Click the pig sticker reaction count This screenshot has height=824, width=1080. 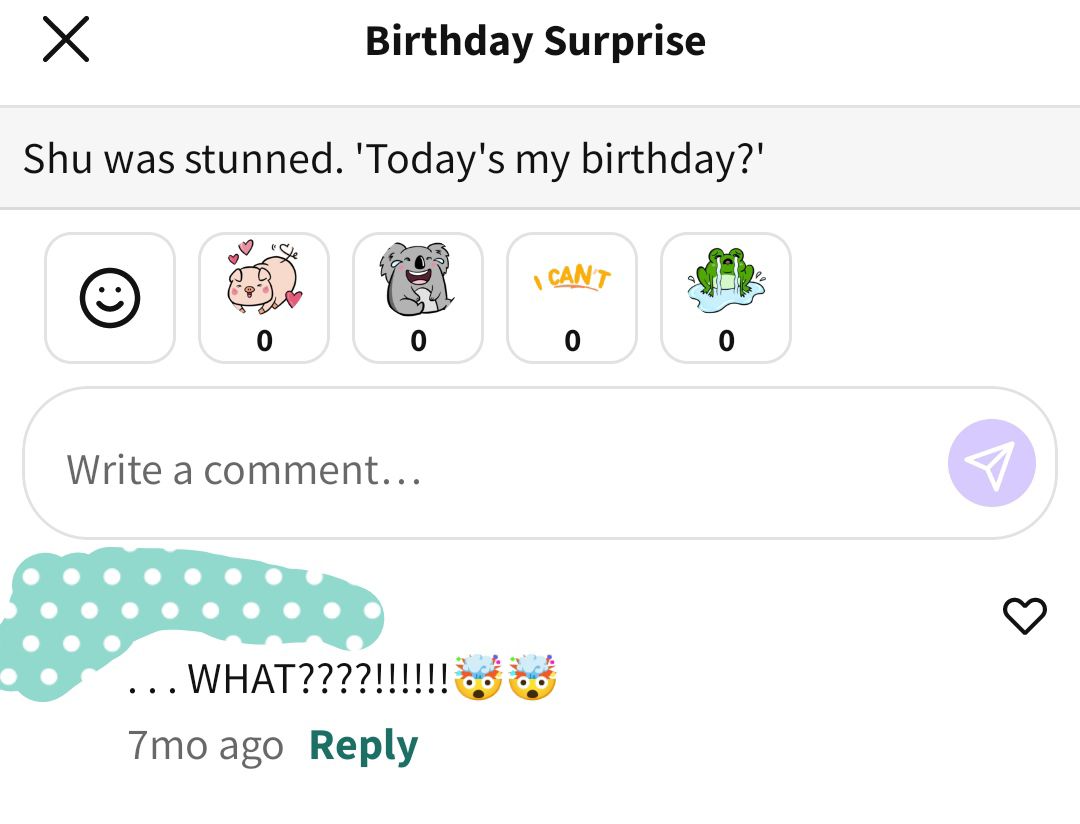pyautogui.click(x=264, y=341)
